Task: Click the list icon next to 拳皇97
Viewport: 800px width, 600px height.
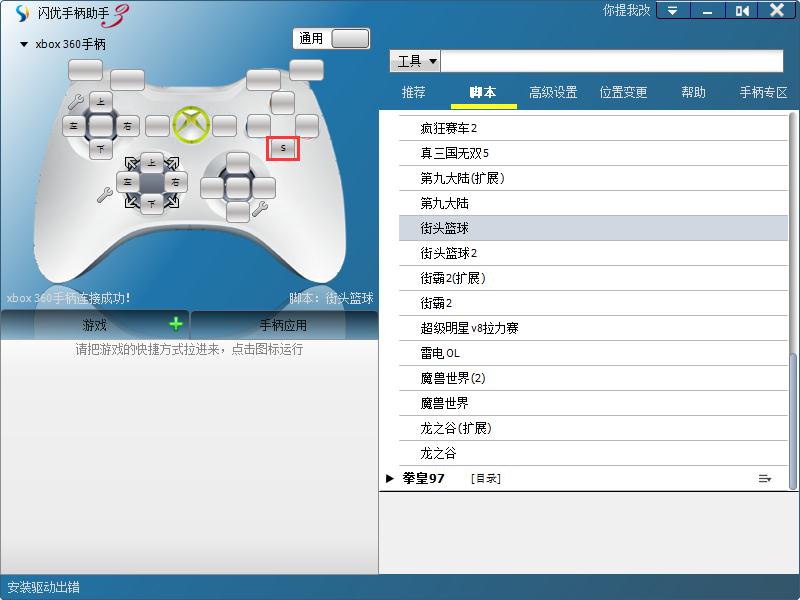Action: (765, 478)
